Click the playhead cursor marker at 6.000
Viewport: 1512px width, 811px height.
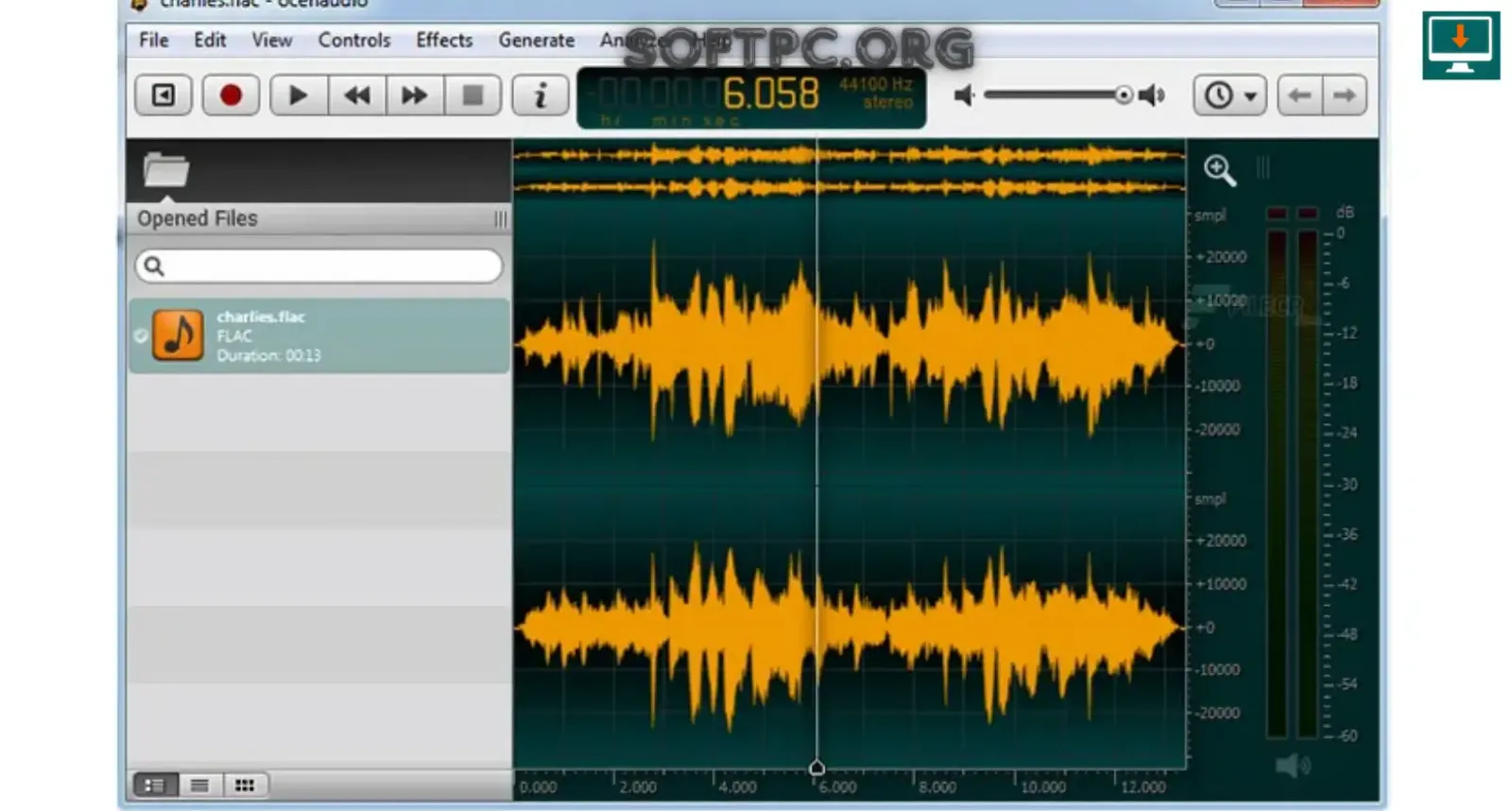click(x=817, y=768)
